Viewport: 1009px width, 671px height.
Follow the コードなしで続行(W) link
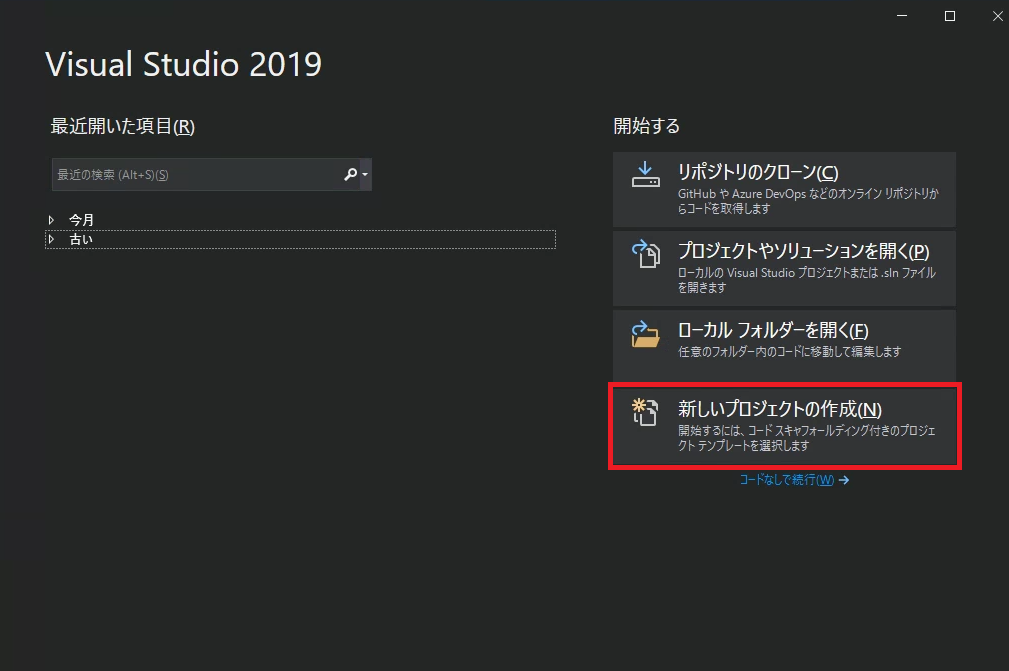point(786,480)
